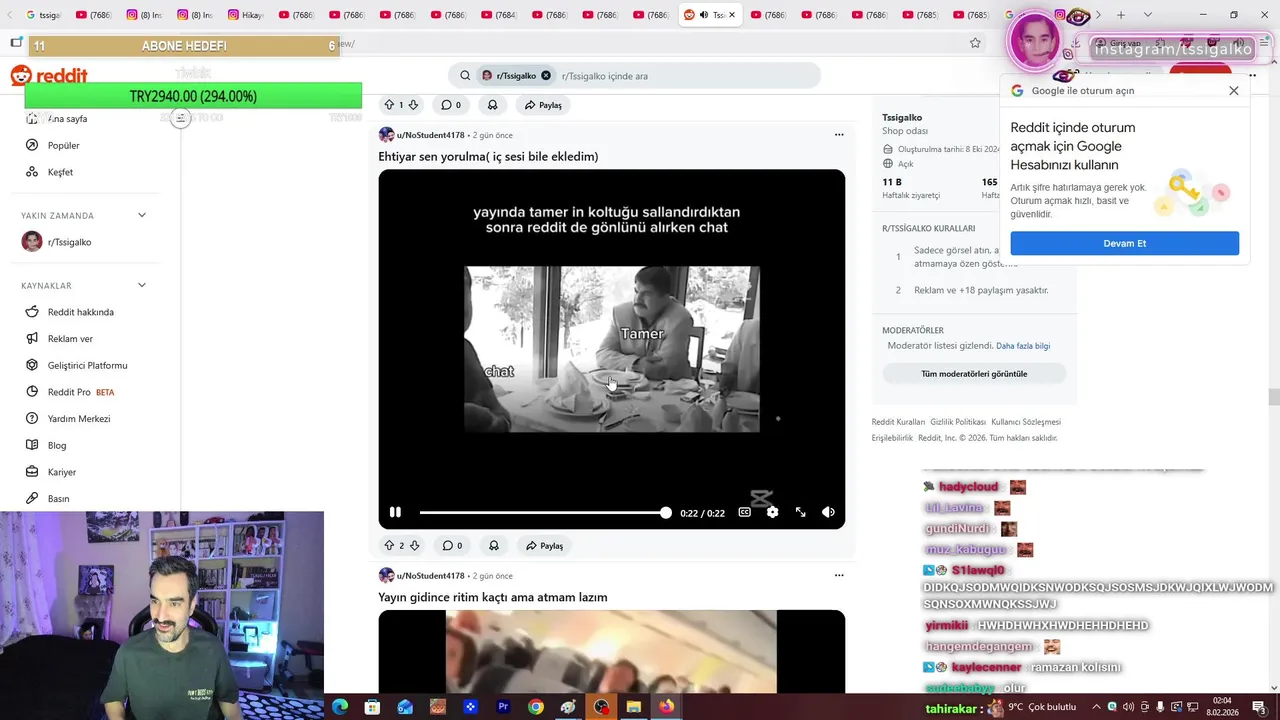Upvote the post showing vote count 1

point(389,105)
